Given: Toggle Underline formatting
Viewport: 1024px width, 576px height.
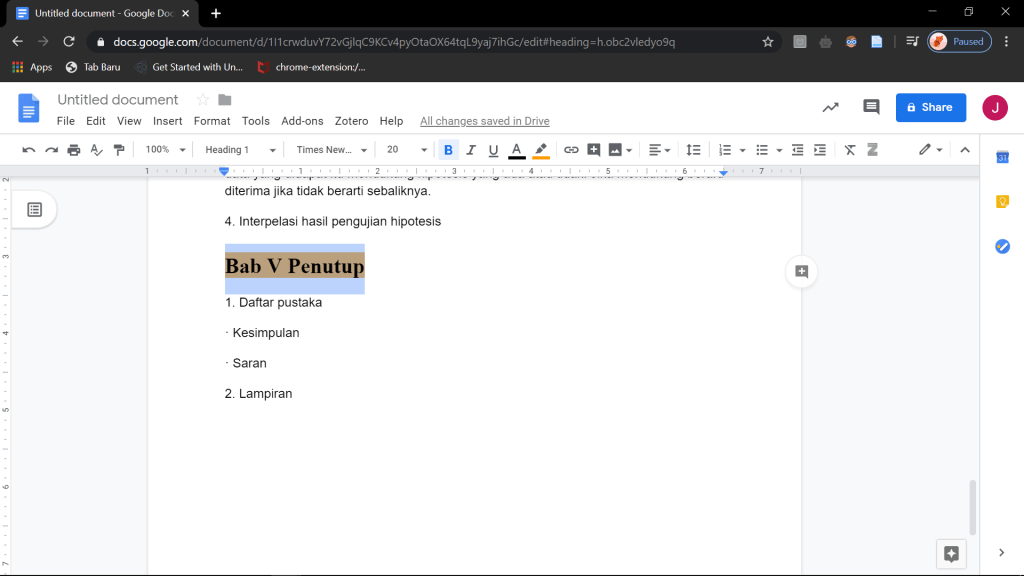Looking at the screenshot, I should (x=493, y=150).
